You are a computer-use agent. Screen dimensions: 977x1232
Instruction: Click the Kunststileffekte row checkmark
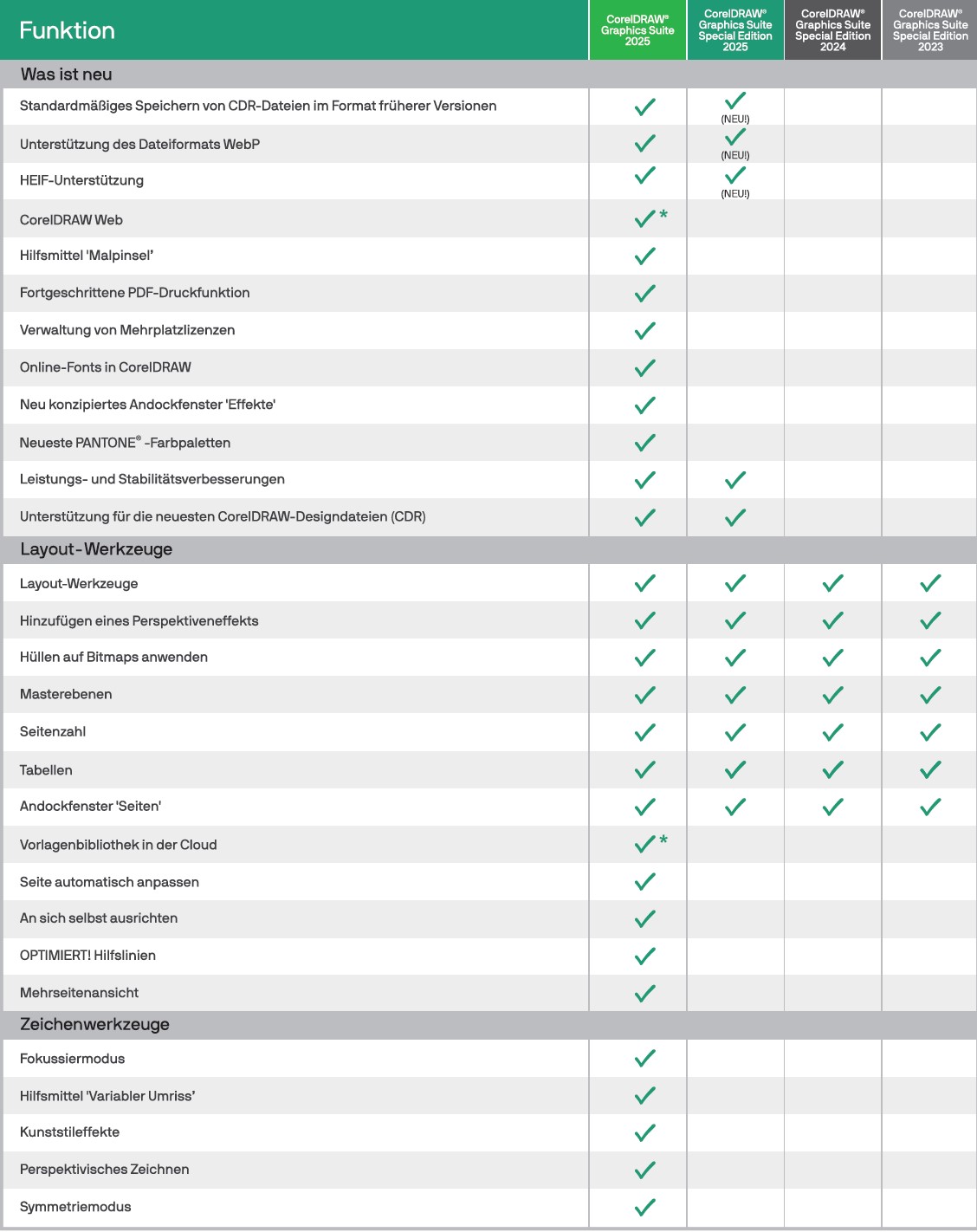[645, 1133]
